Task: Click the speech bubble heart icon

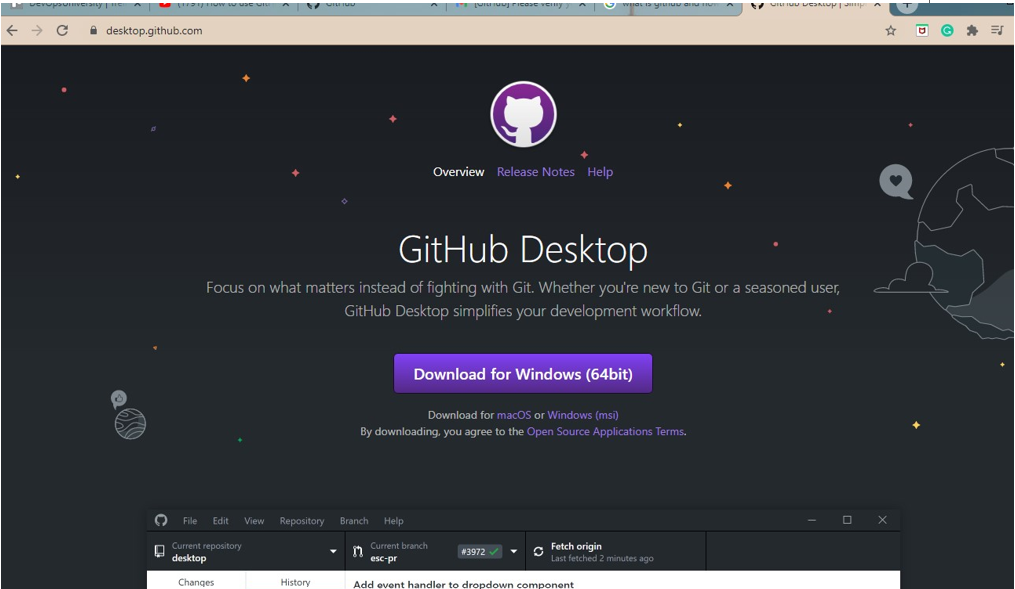Action: (896, 182)
